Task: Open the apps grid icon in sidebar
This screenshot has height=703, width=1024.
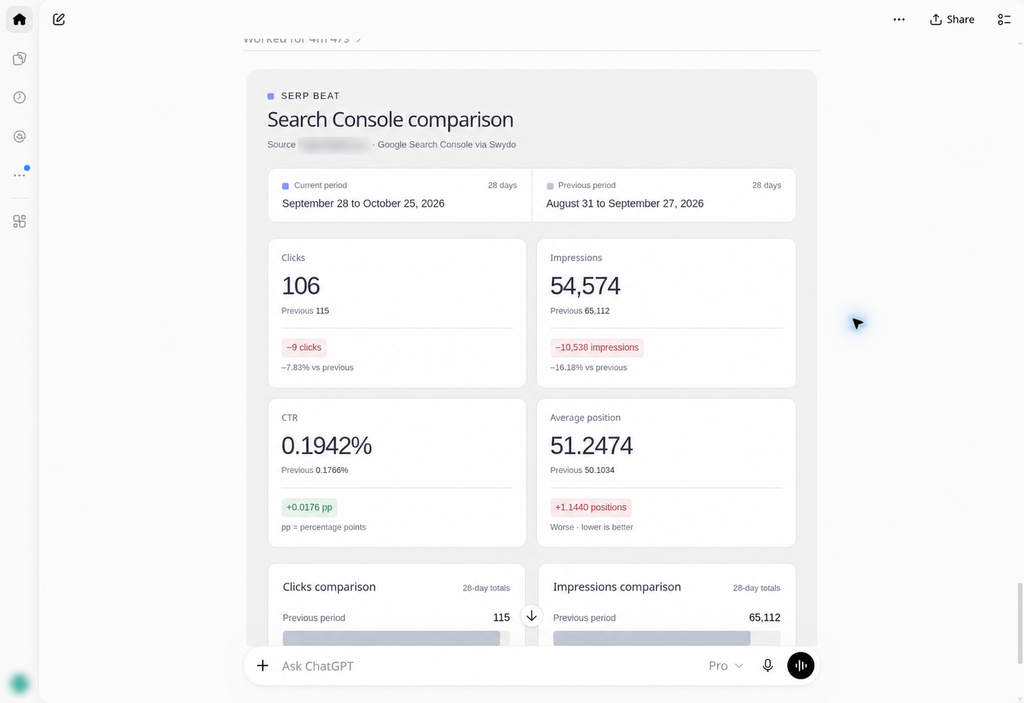Action: point(20,221)
